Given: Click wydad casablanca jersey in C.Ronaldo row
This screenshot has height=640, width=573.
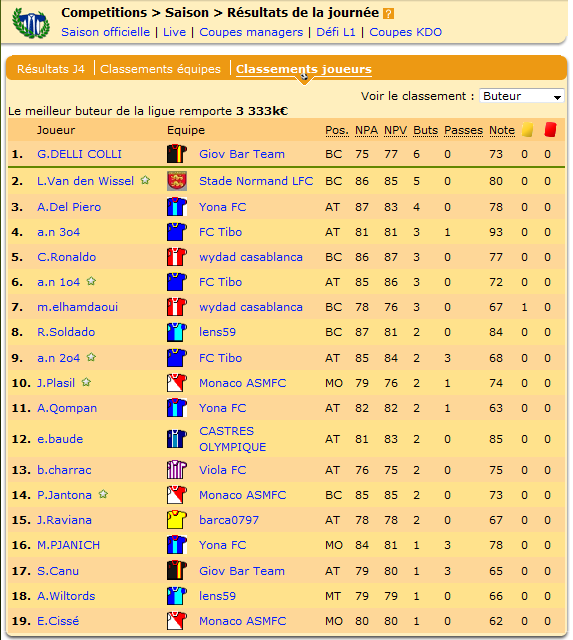Looking at the screenshot, I should click(x=177, y=257).
